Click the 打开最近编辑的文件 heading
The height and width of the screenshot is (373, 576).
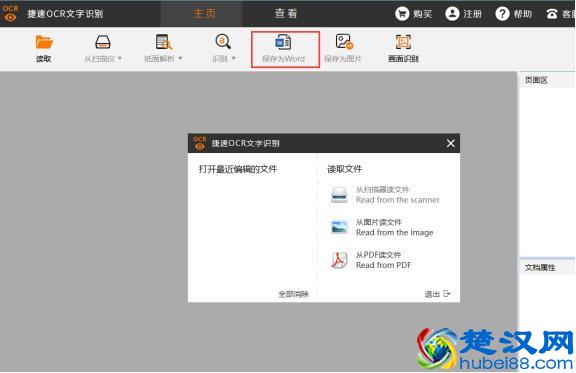[x=238, y=169]
